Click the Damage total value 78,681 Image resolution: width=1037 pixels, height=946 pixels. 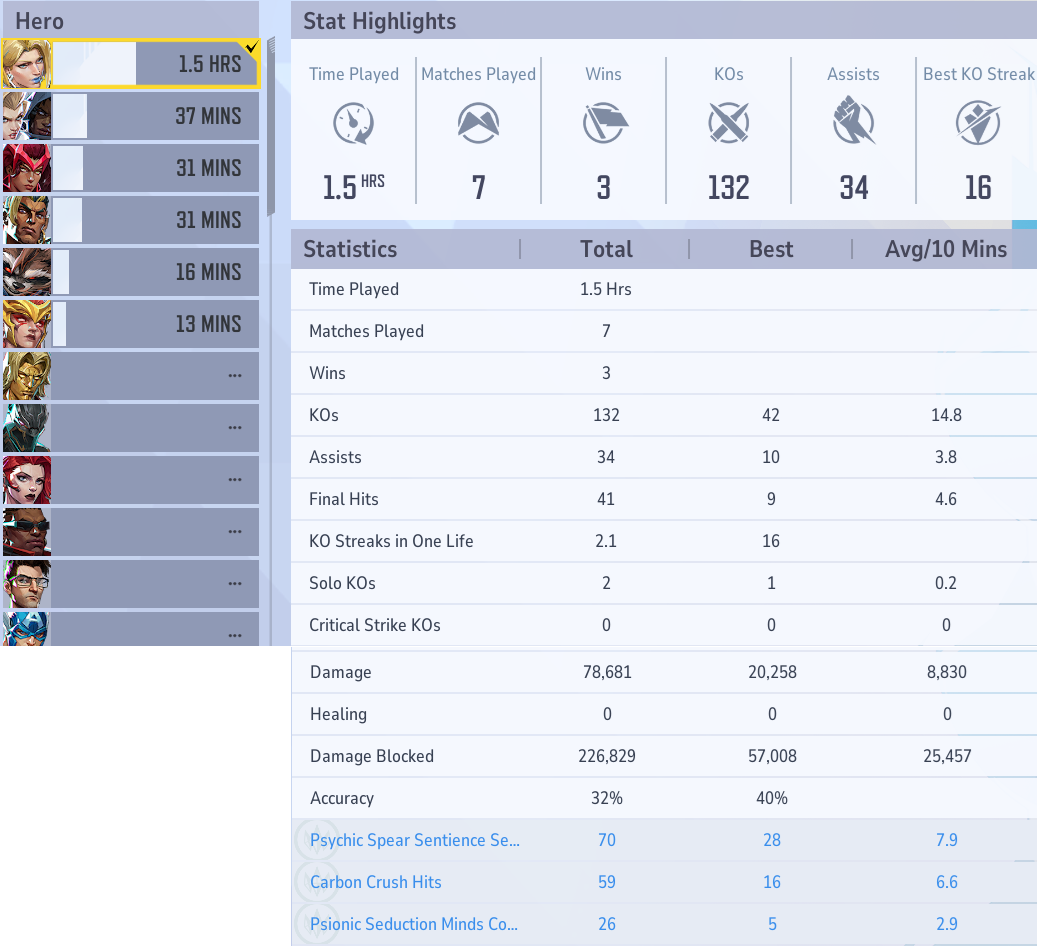(607, 672)
